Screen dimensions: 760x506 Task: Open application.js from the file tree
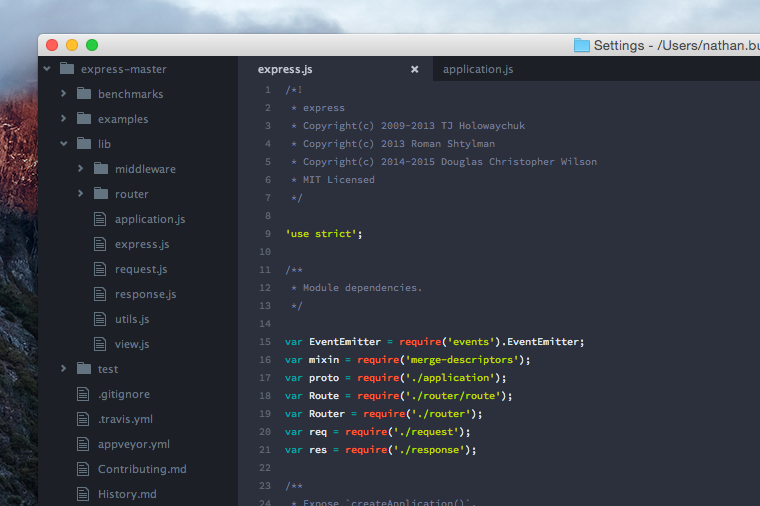pyautogui.click(x=150, y=219)
